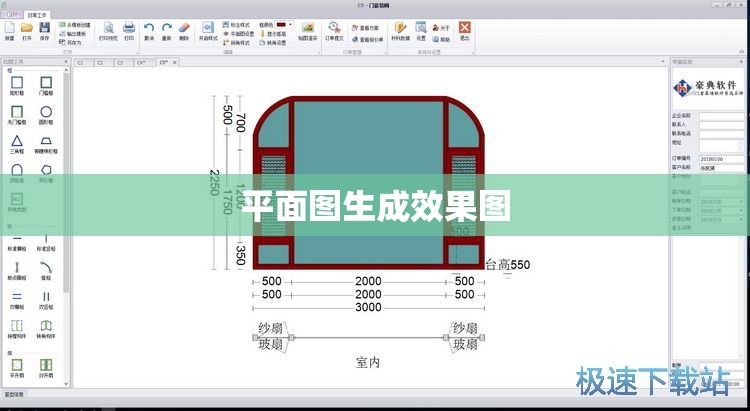Click the 2000 dimension directly above 3000
Screen dimensions: 750x411
pyautogui.click(x=368, y=294)
